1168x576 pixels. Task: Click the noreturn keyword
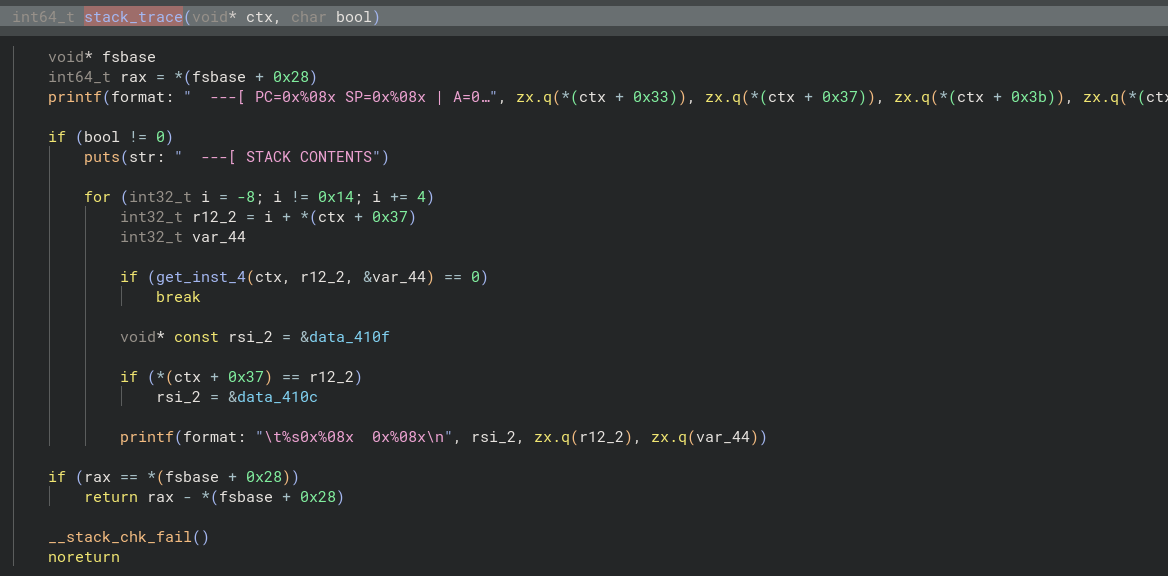tap(84, 557)
